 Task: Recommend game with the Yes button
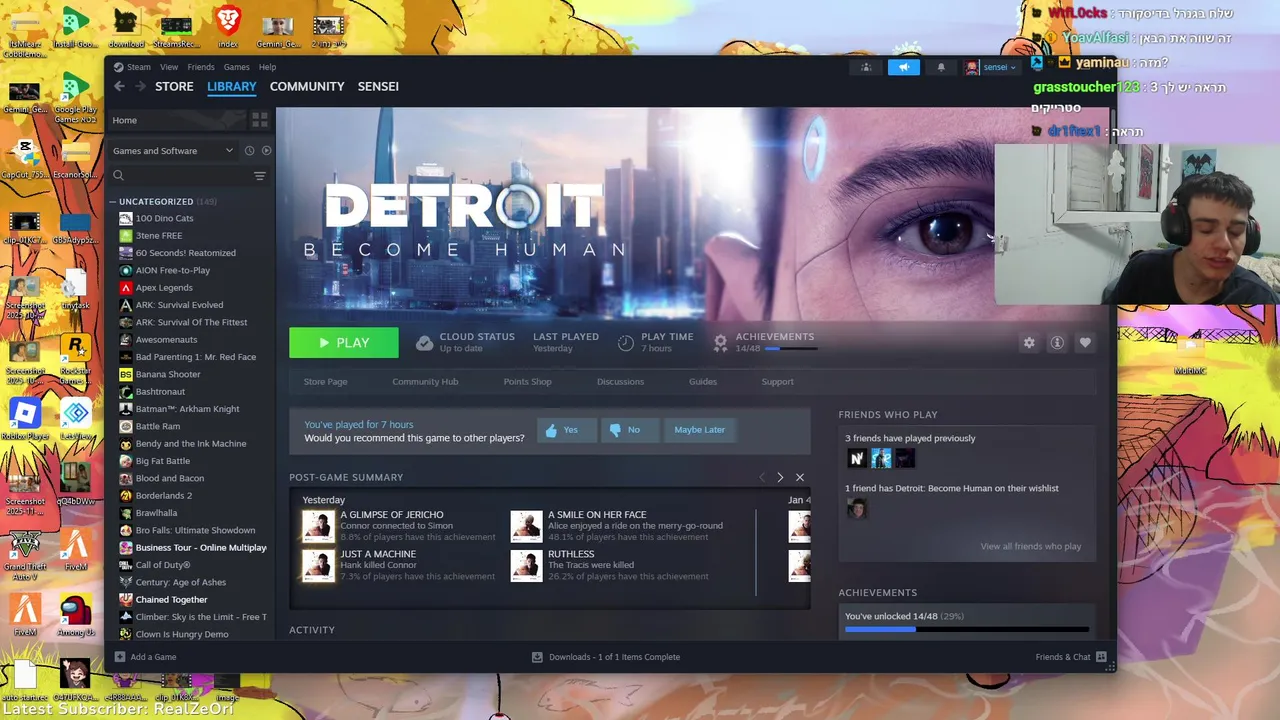[x=567, y=430]
